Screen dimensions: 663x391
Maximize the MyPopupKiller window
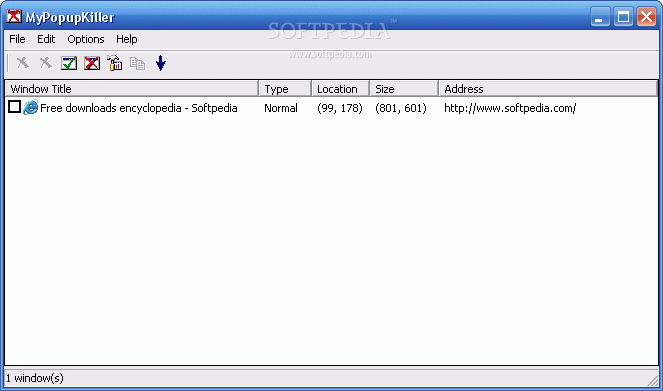(x=623, y=17)
